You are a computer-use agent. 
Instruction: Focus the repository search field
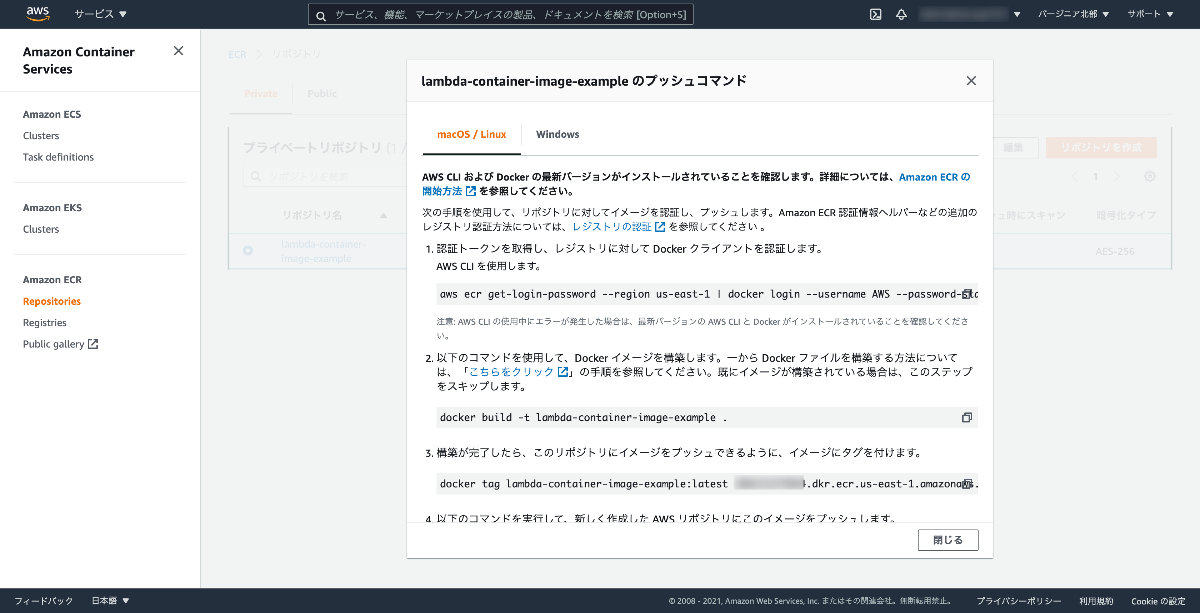pos(325,177)
